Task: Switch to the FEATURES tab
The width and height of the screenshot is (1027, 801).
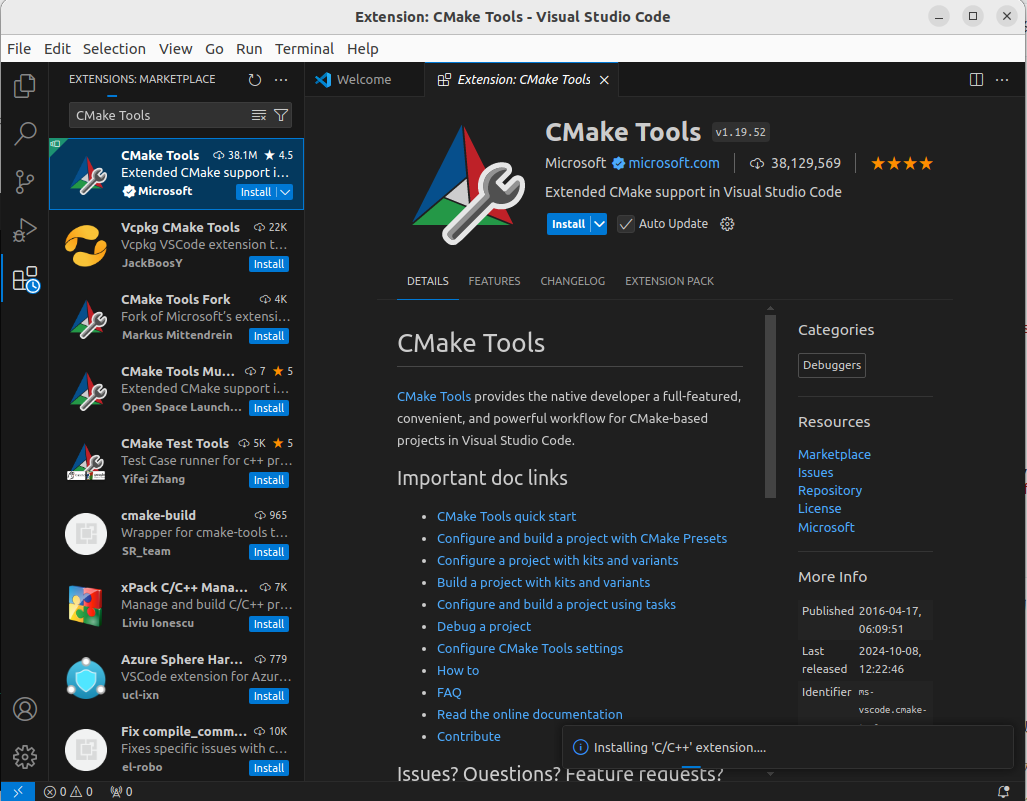Action: 495,281
